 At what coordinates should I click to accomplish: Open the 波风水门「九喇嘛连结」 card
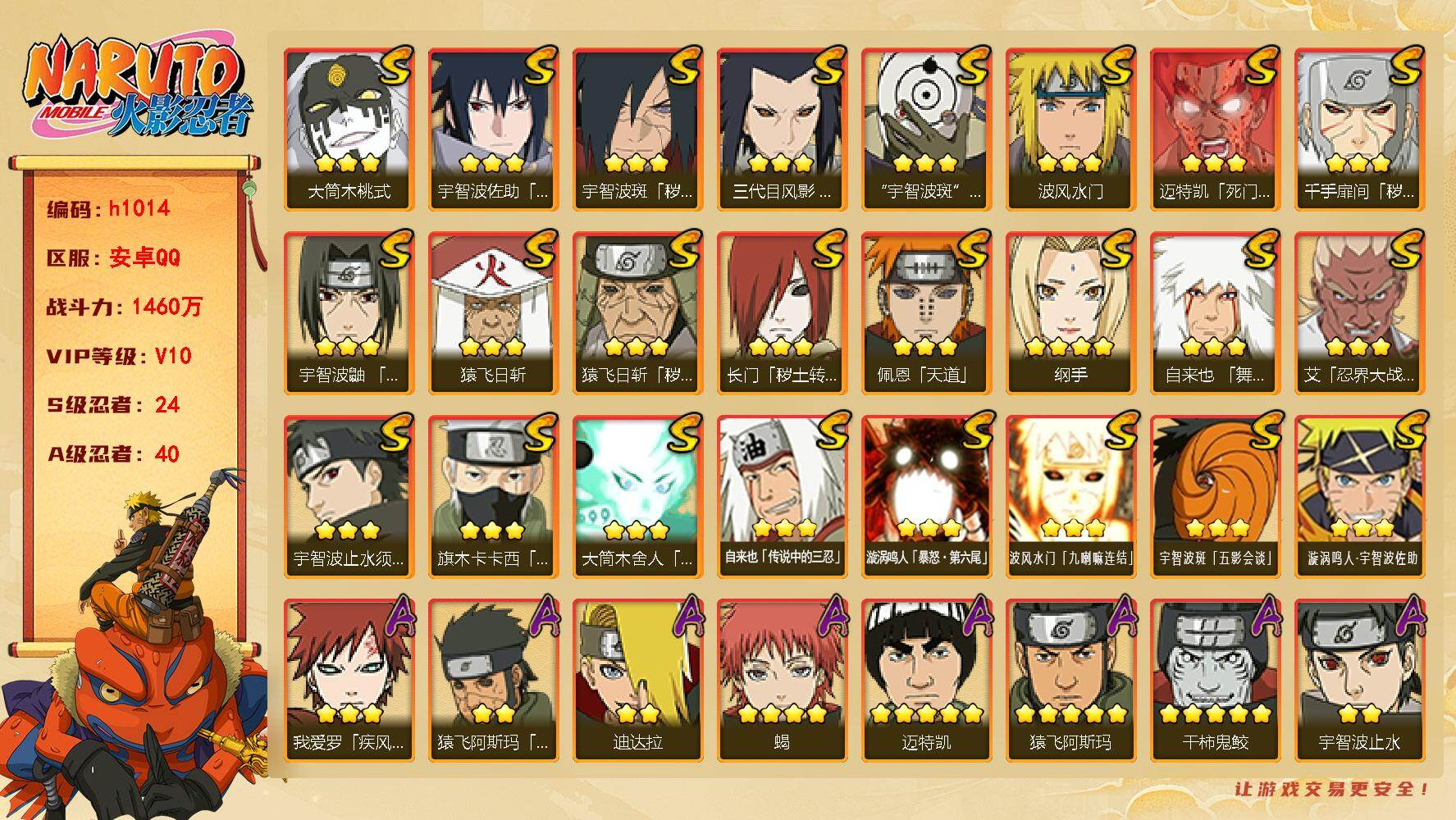1070,496
